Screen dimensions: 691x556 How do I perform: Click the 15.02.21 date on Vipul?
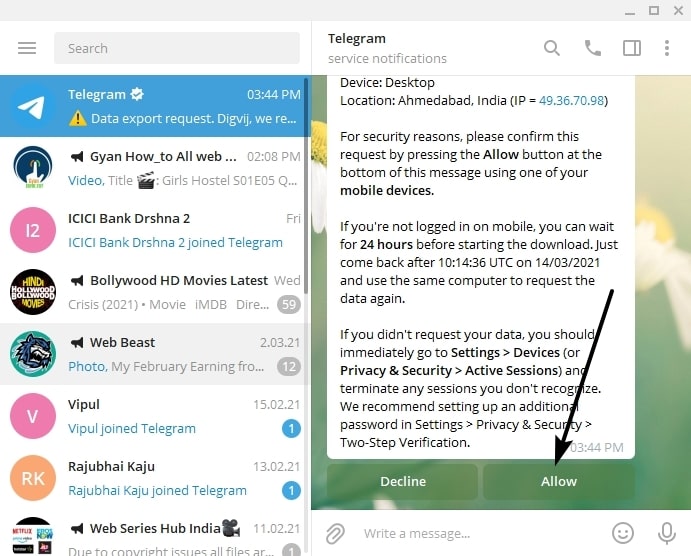point(276,404)
